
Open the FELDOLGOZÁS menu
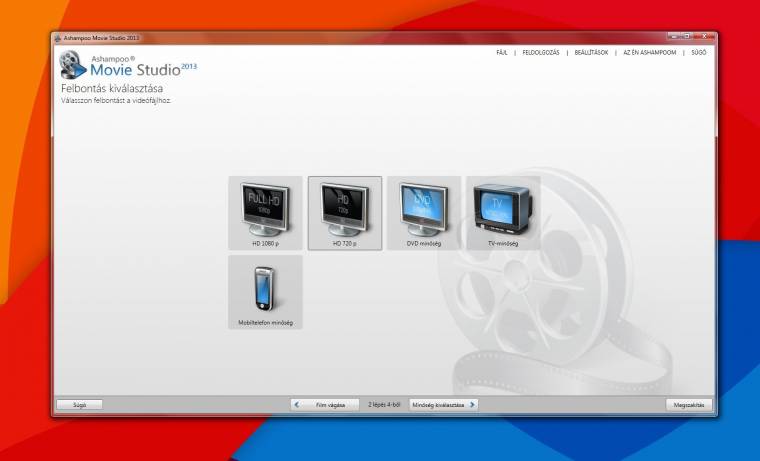(x=540, y=52)
